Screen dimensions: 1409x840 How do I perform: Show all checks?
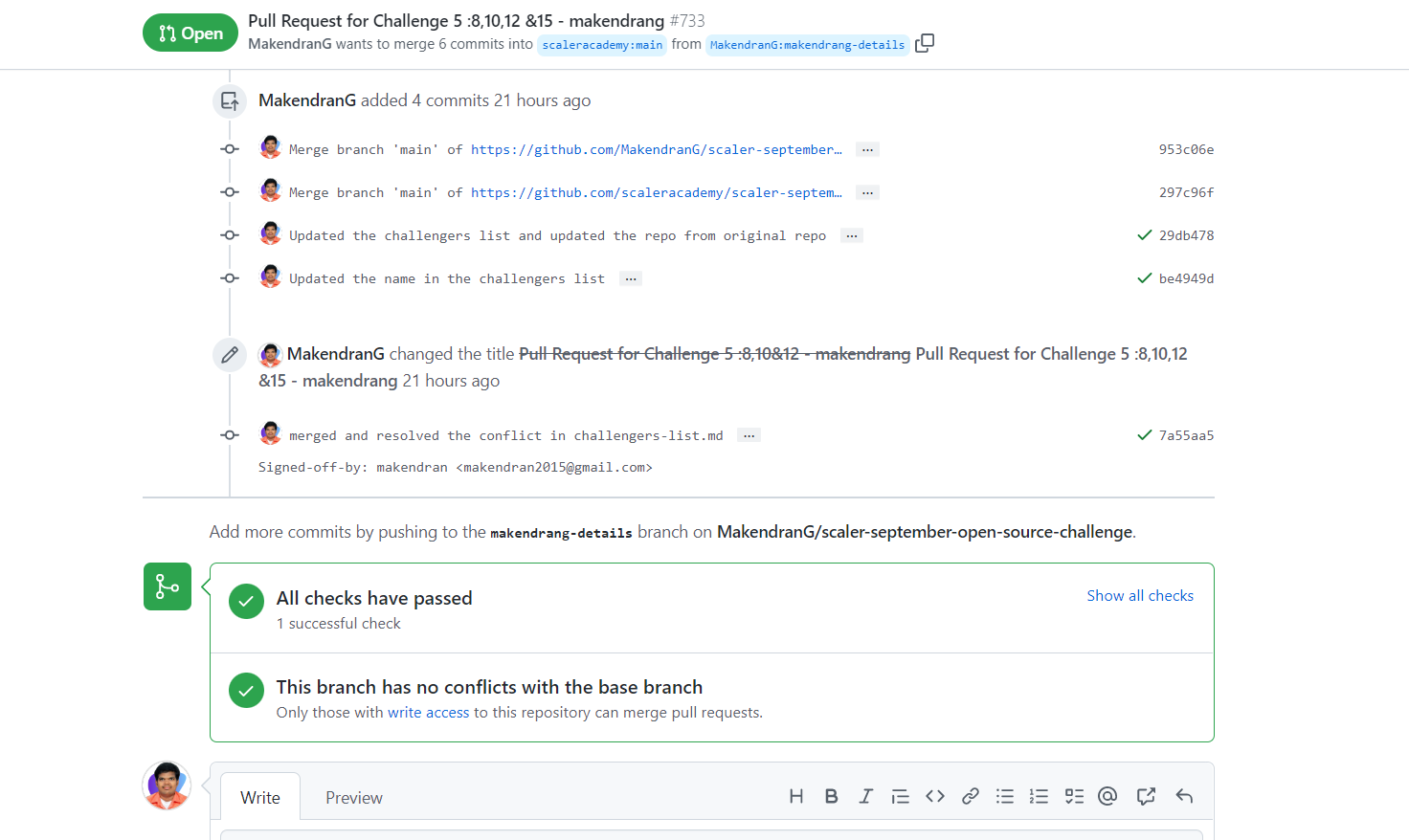pyautogui.click(x=1140, y=595)
